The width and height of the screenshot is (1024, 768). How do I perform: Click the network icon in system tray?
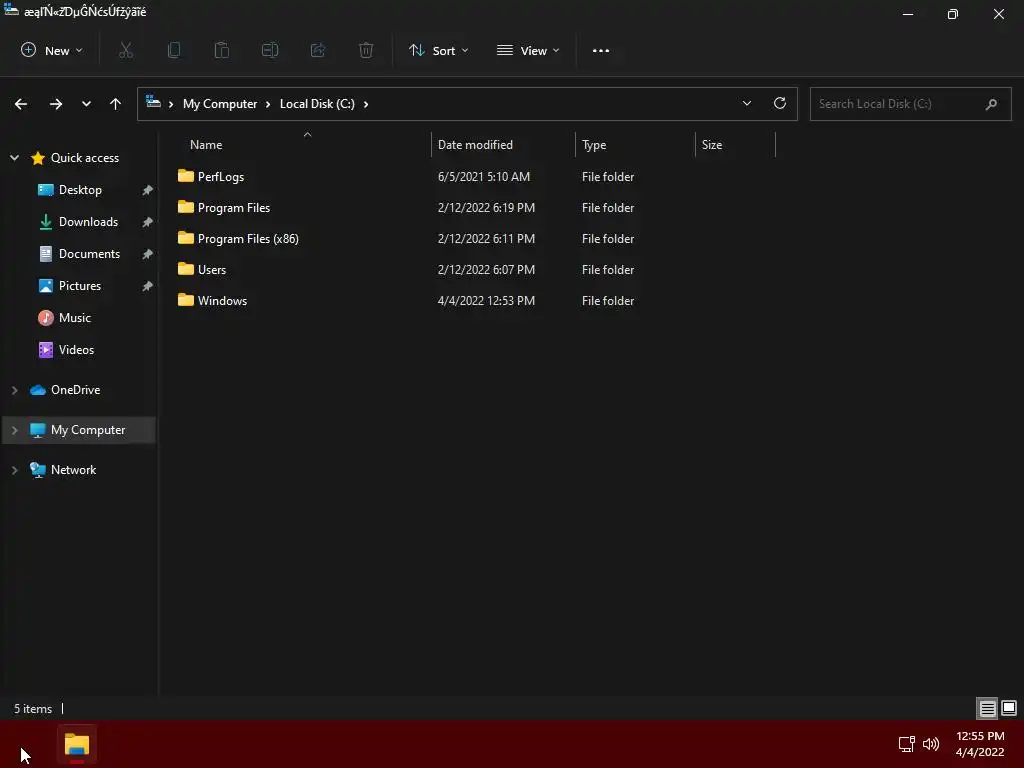tap(906, 744)
